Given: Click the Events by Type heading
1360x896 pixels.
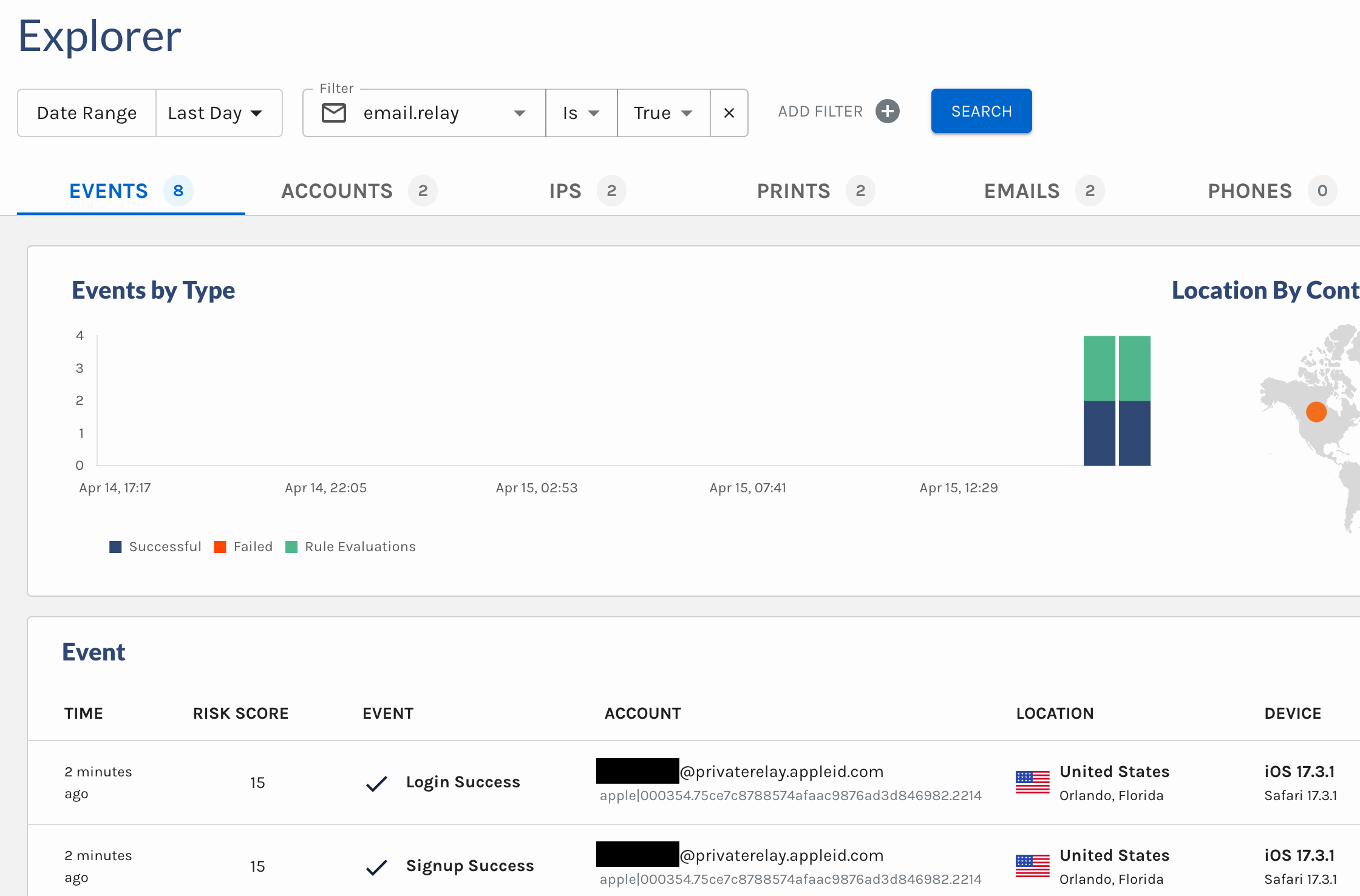Looking at the screenshot, I should pyautogui.click(x=154, y=291).
